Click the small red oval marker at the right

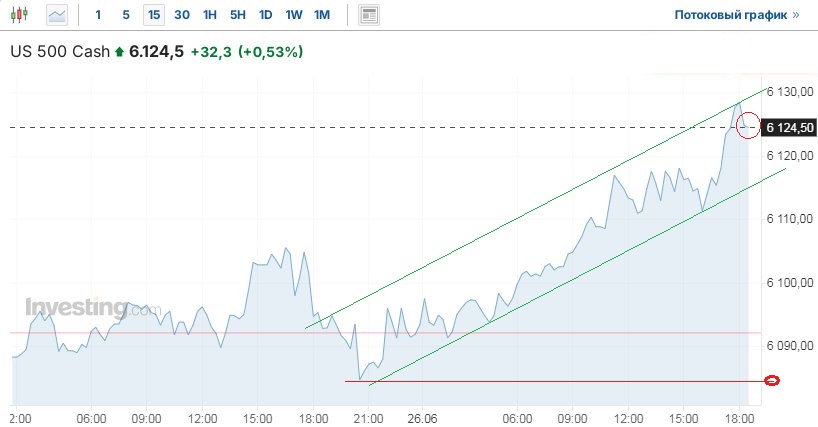[771, 380]
